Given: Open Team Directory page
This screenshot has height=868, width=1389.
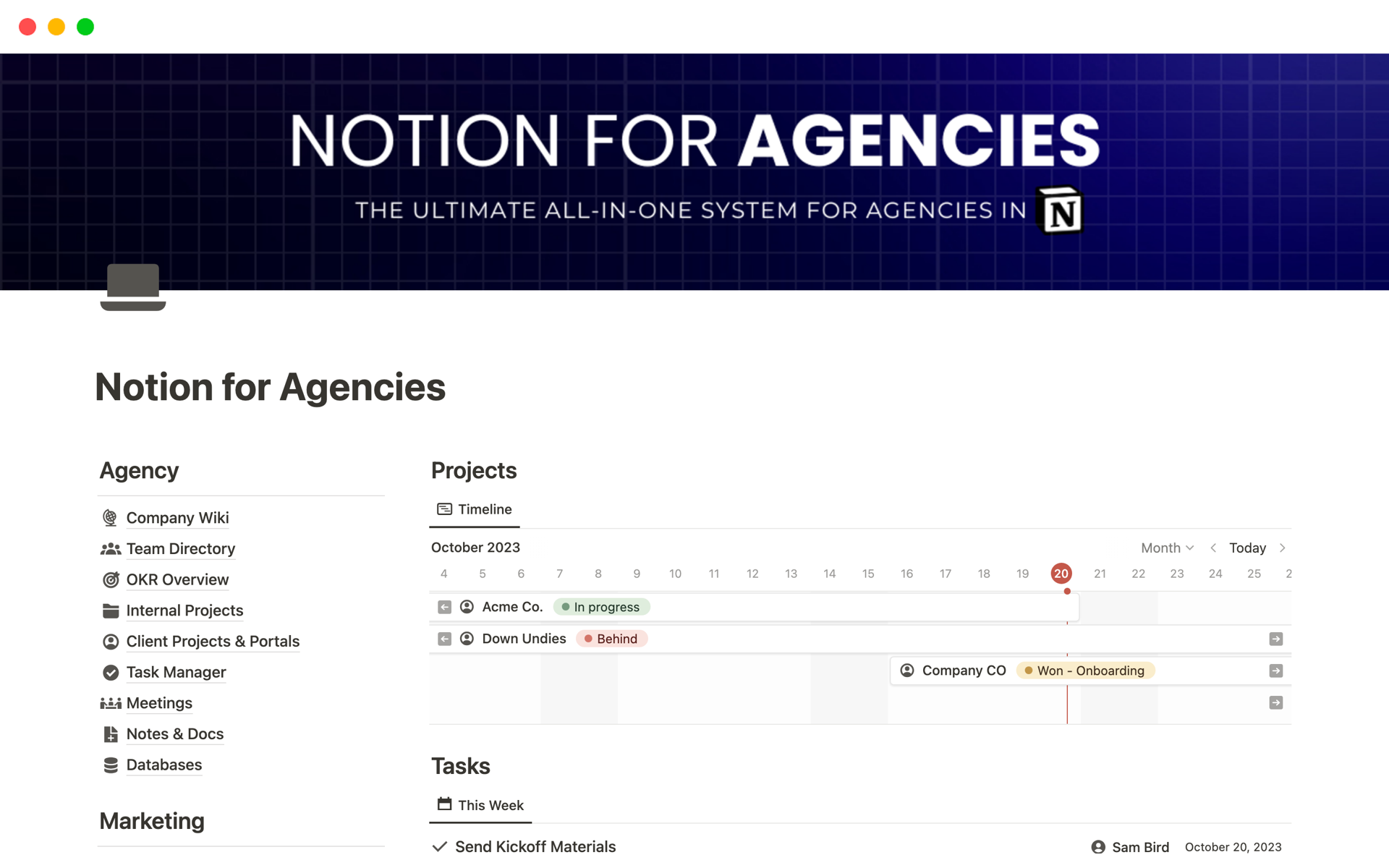Looking at the screenshot, I should point(181,548).
